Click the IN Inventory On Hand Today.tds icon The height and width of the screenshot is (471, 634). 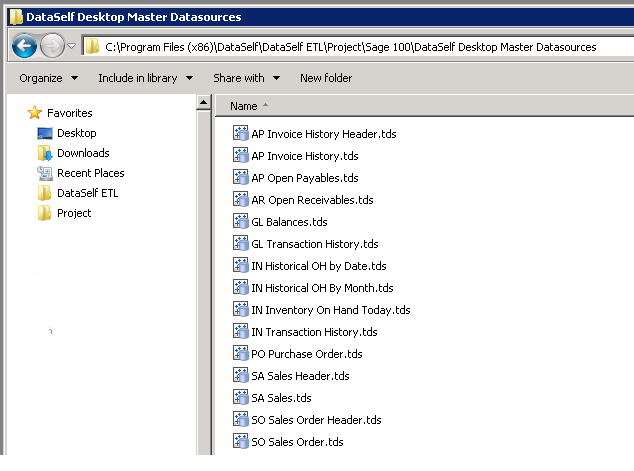240,310
